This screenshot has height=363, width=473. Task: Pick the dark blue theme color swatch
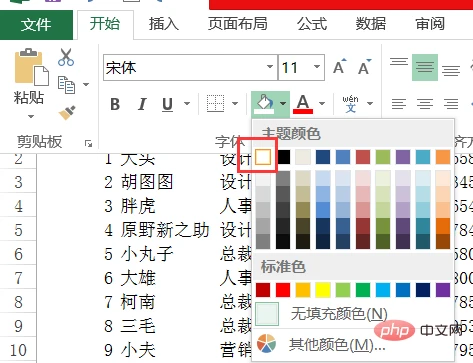click(323, 157)
